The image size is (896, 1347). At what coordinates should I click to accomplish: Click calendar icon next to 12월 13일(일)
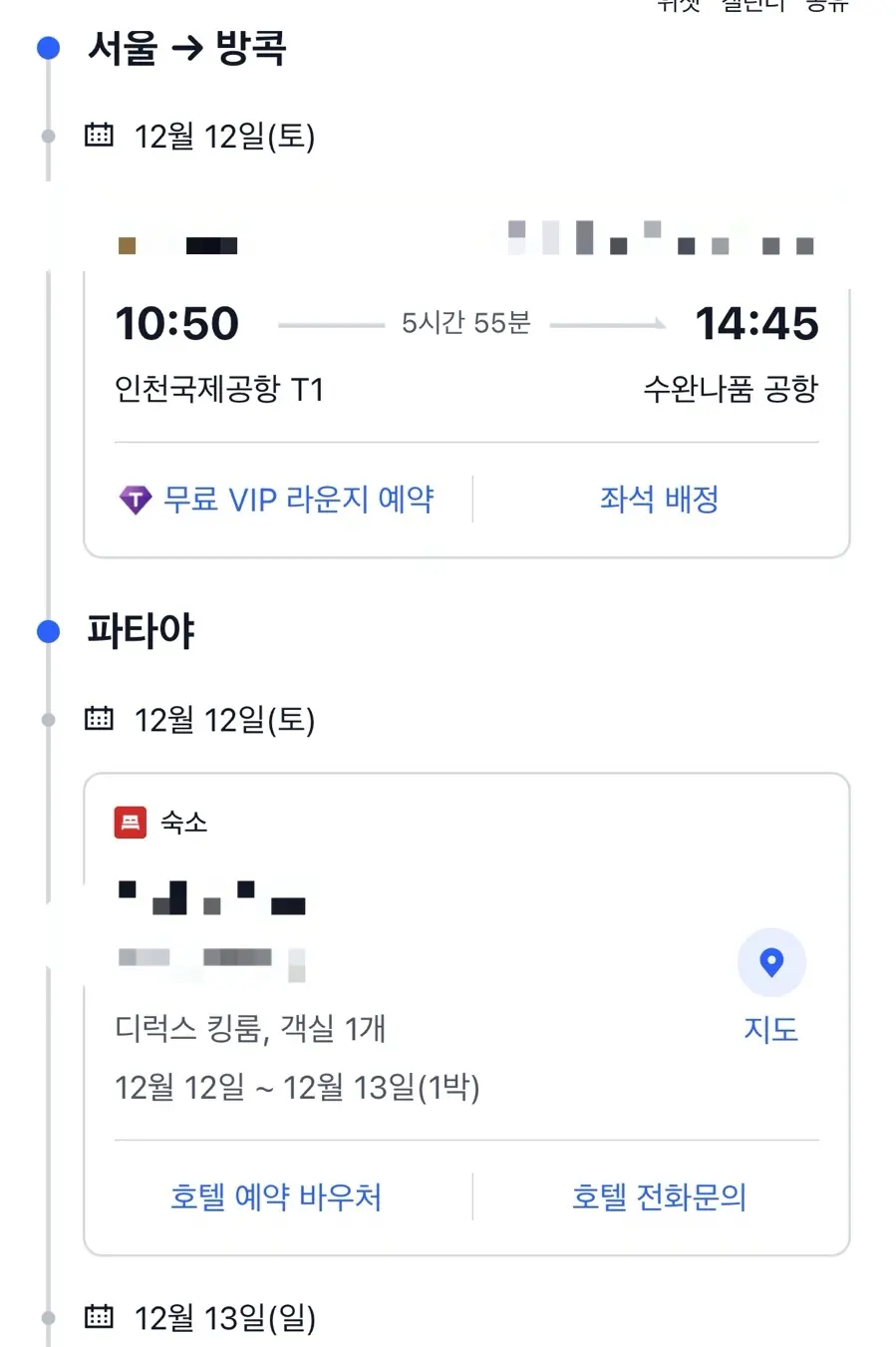tap(99, 1316)
